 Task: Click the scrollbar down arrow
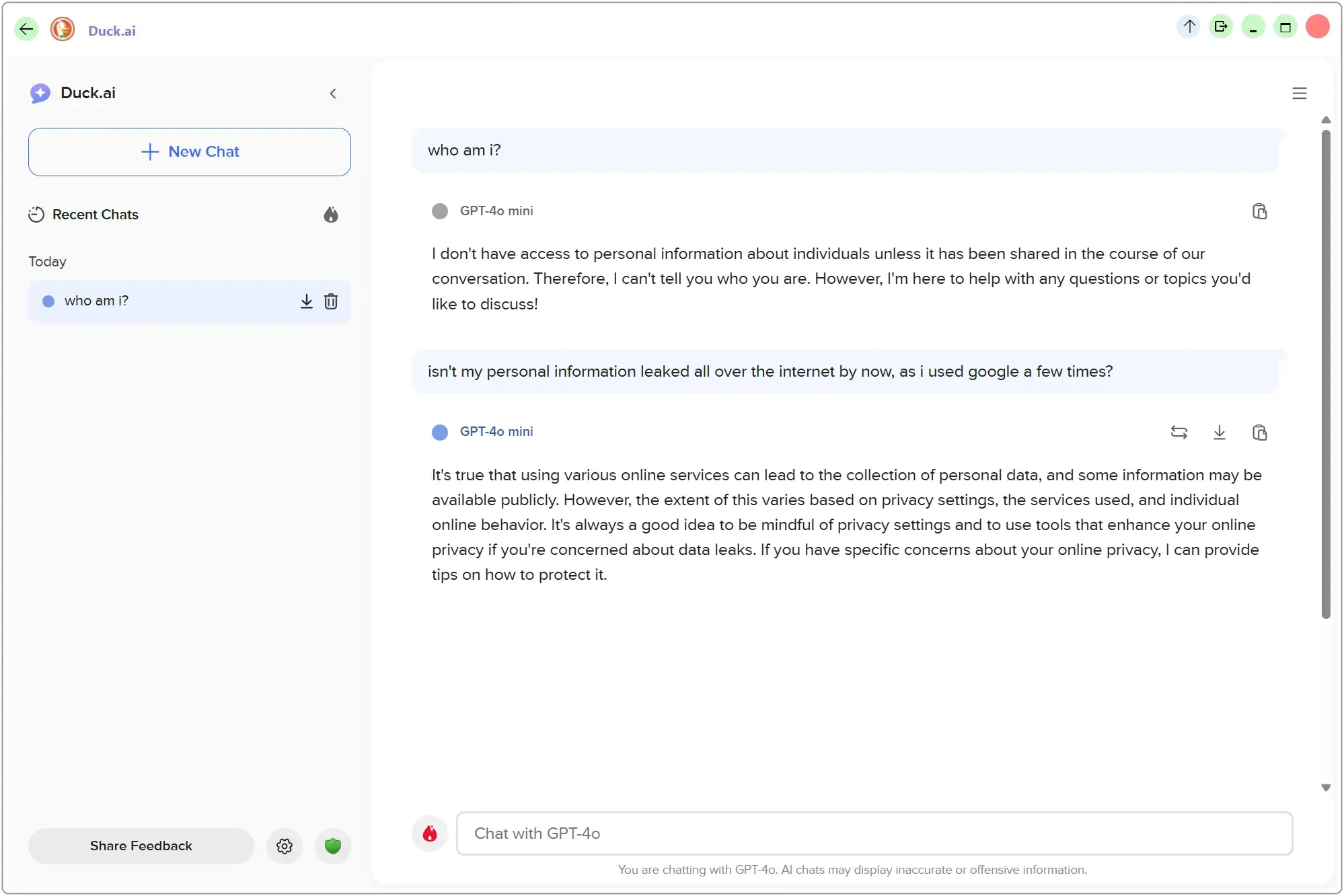point(1326,788)
